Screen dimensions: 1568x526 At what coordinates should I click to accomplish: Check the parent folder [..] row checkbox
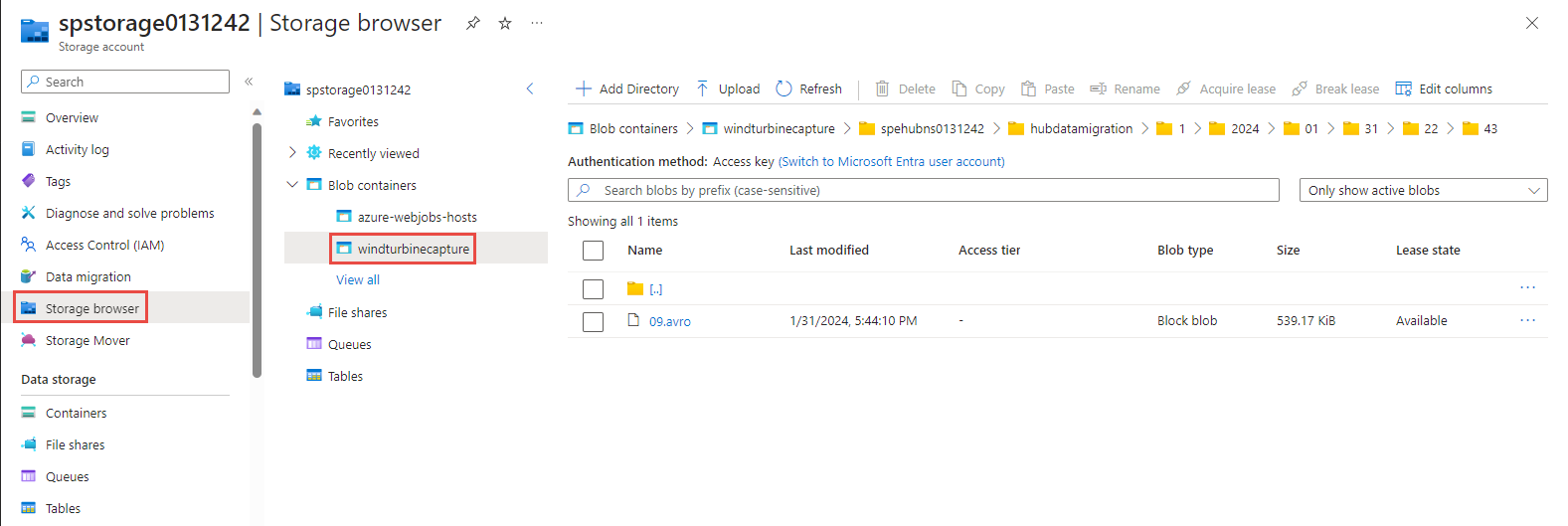594,289
